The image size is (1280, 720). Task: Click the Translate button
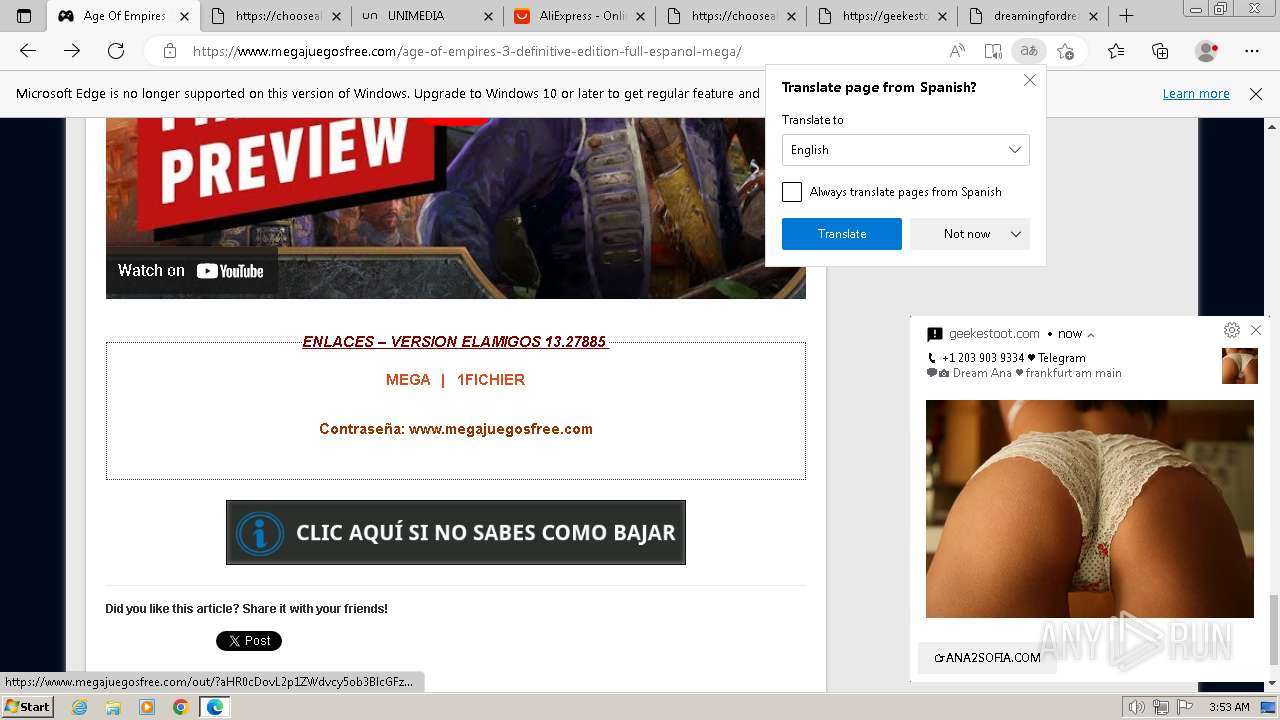pos(842,234)
